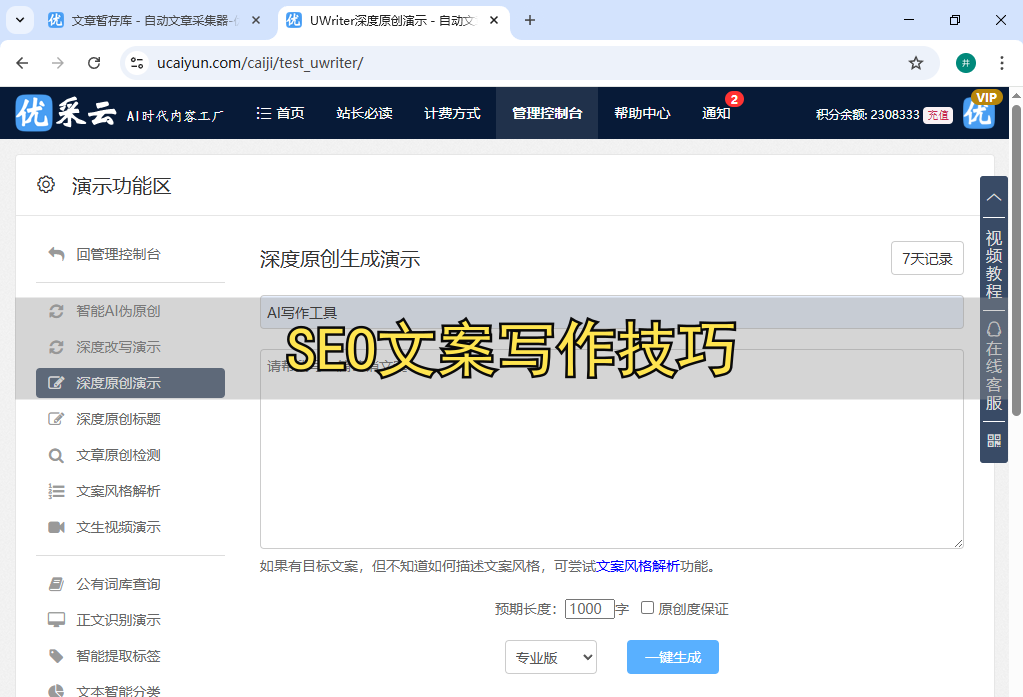Switch to the 文章暂存库 tab
The image size is (1023, 697).
[x=154, y=20]
